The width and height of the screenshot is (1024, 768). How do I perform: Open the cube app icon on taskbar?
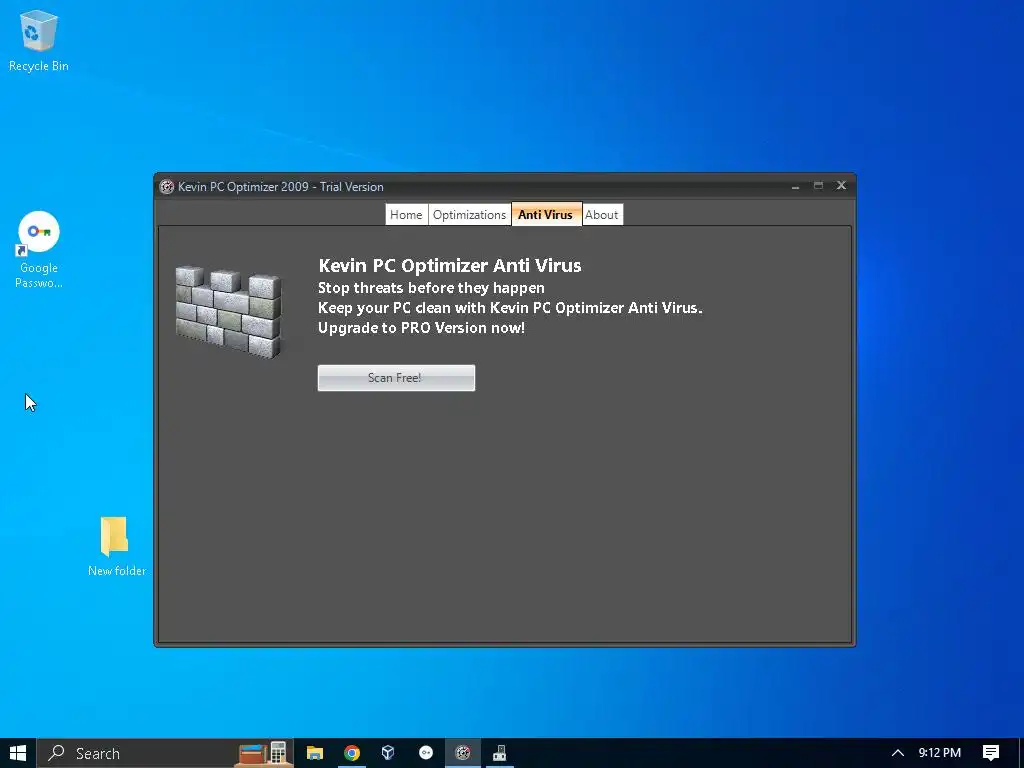click(x=389, y=753)
